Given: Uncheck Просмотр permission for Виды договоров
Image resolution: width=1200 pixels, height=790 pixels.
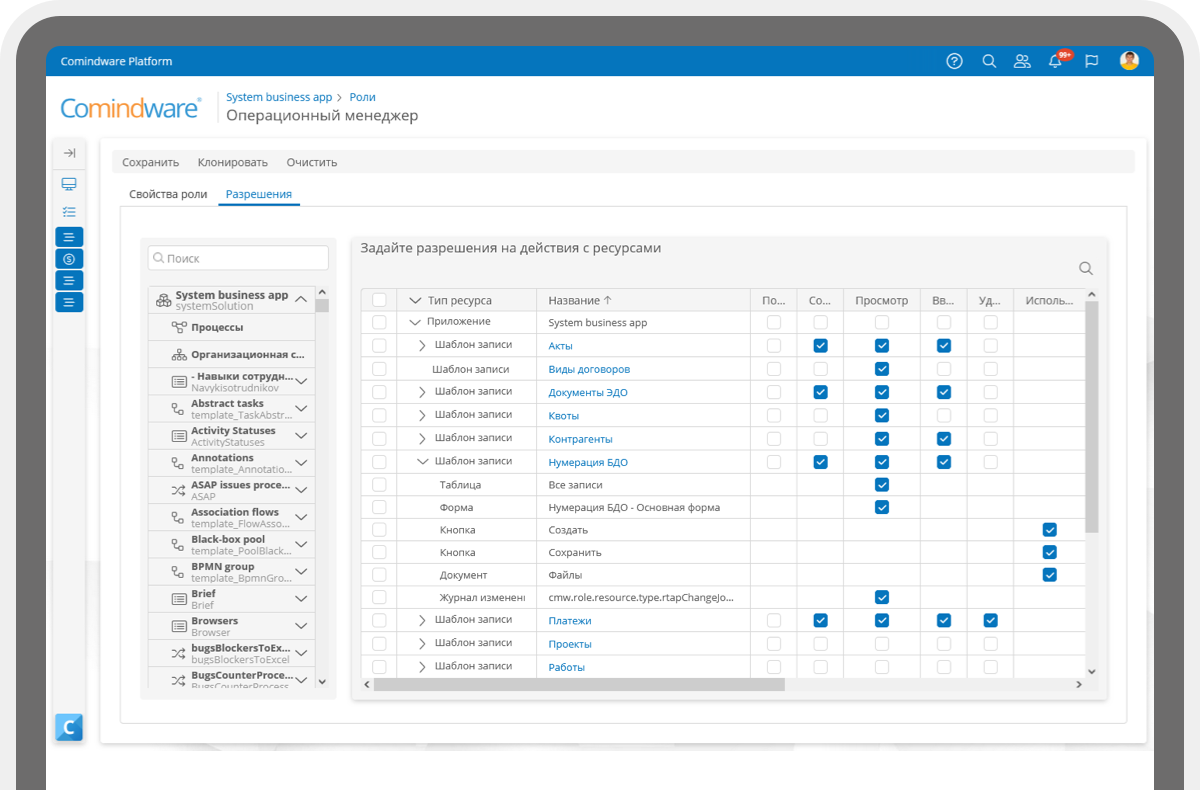Looking at the screenshot, I should coord(882,369).
